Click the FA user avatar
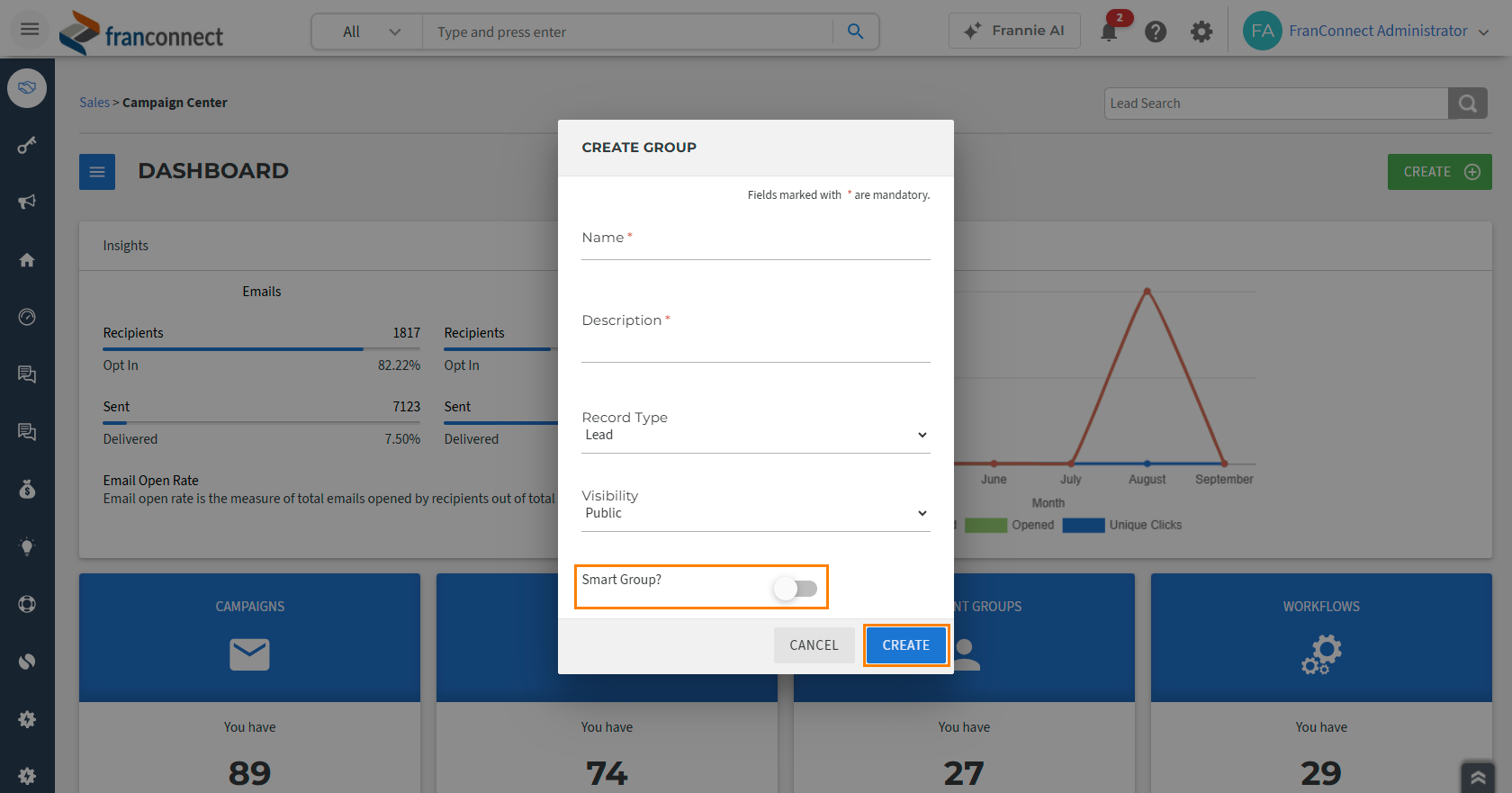This screenshot has width=1512, height=793. pyautogui.click(x=1262, y=31)
